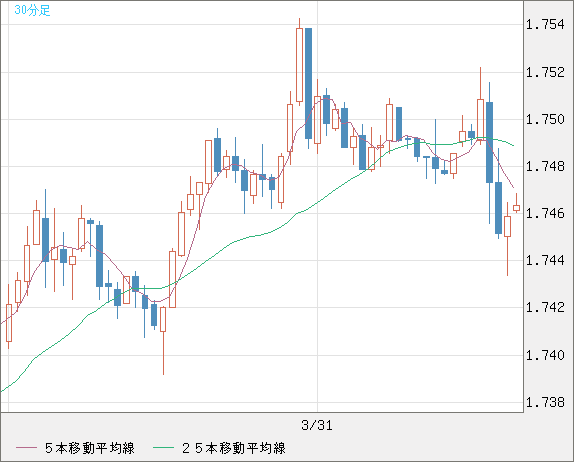Click the 1.738 price axis label
Viewport: 574px width, 462px height.
coord(545,402)
